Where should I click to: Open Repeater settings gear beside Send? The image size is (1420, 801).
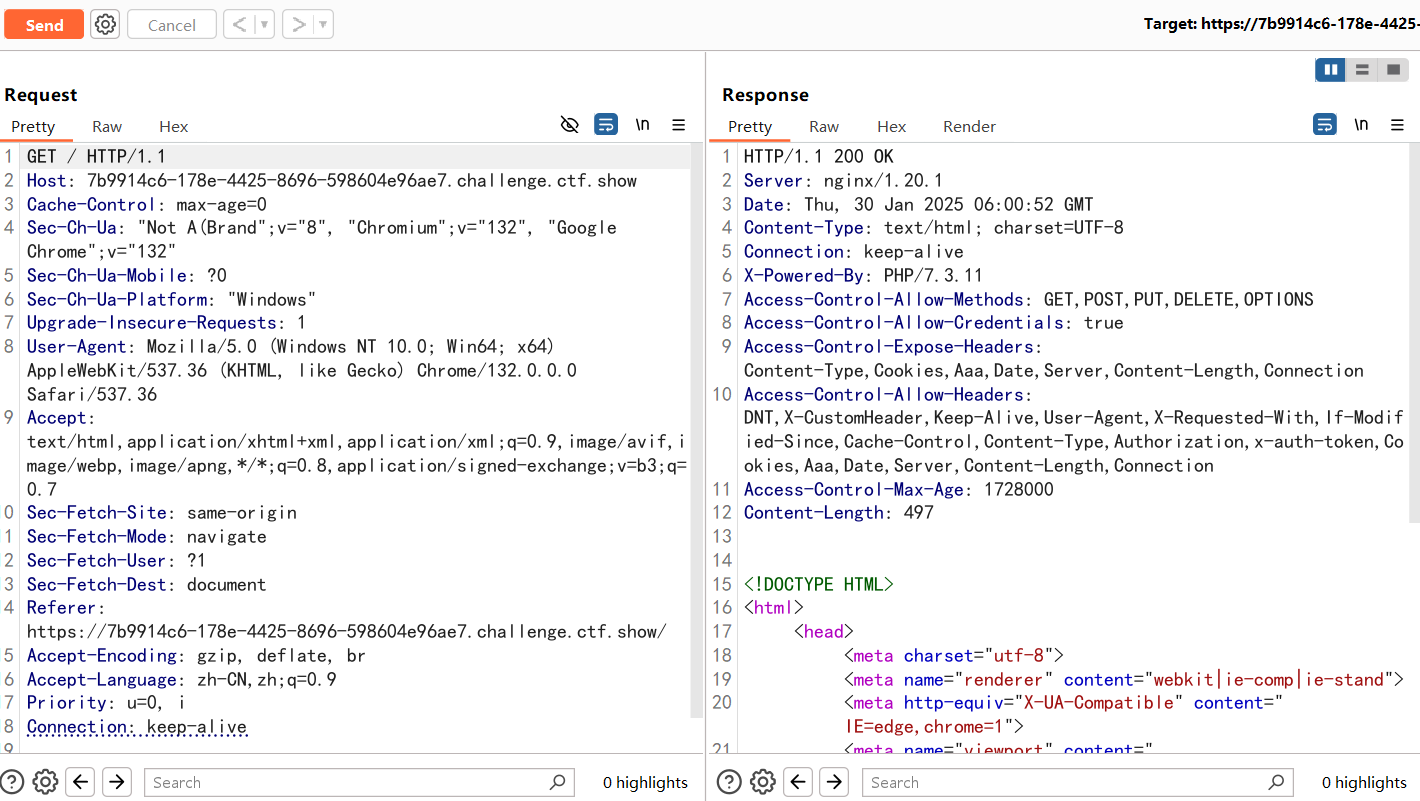click(105, 25)
